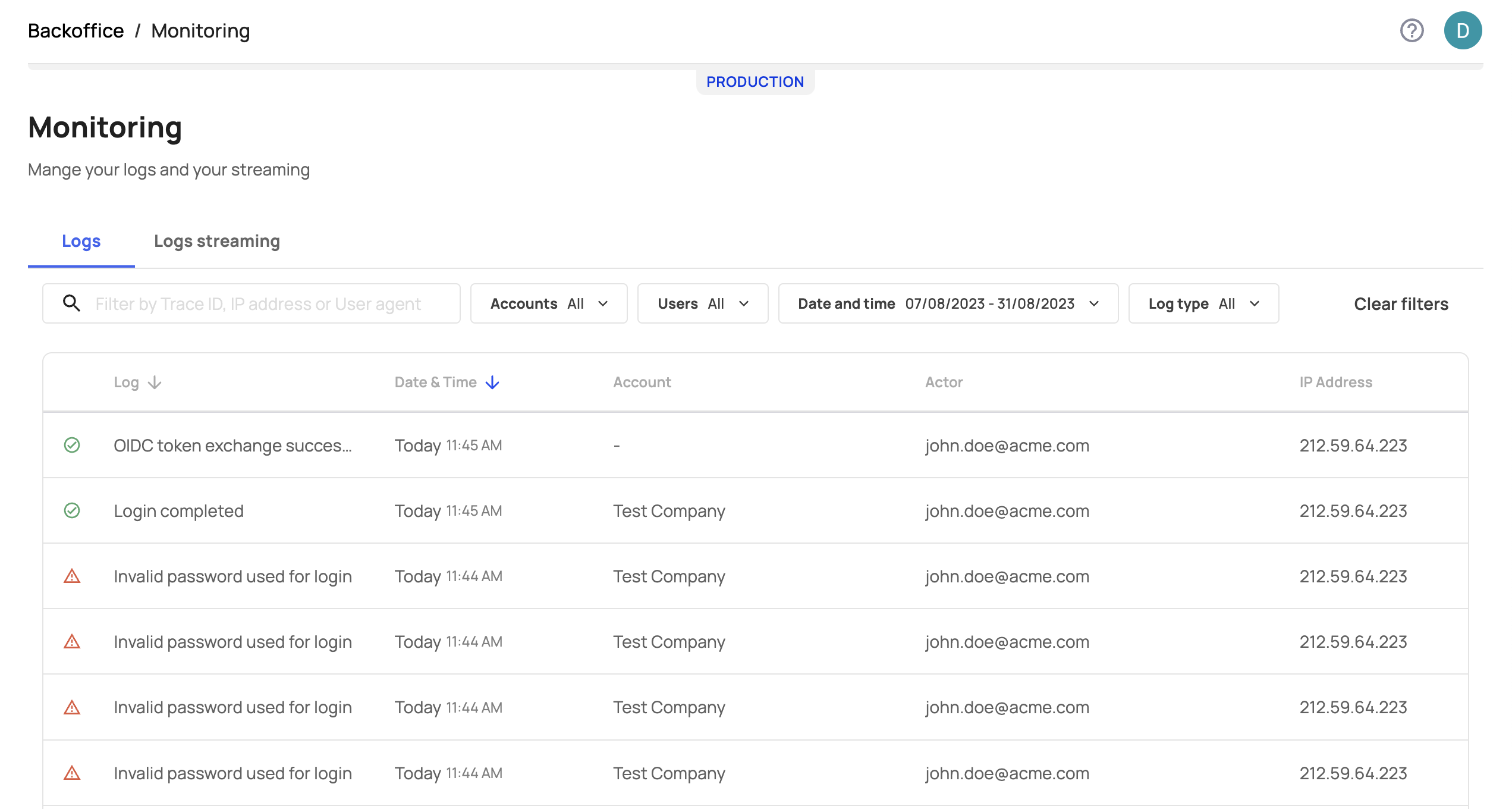The height and width of the screenshot is (809, 1512).
Task: Click the search magnifier icon
Action: point(71,303)
